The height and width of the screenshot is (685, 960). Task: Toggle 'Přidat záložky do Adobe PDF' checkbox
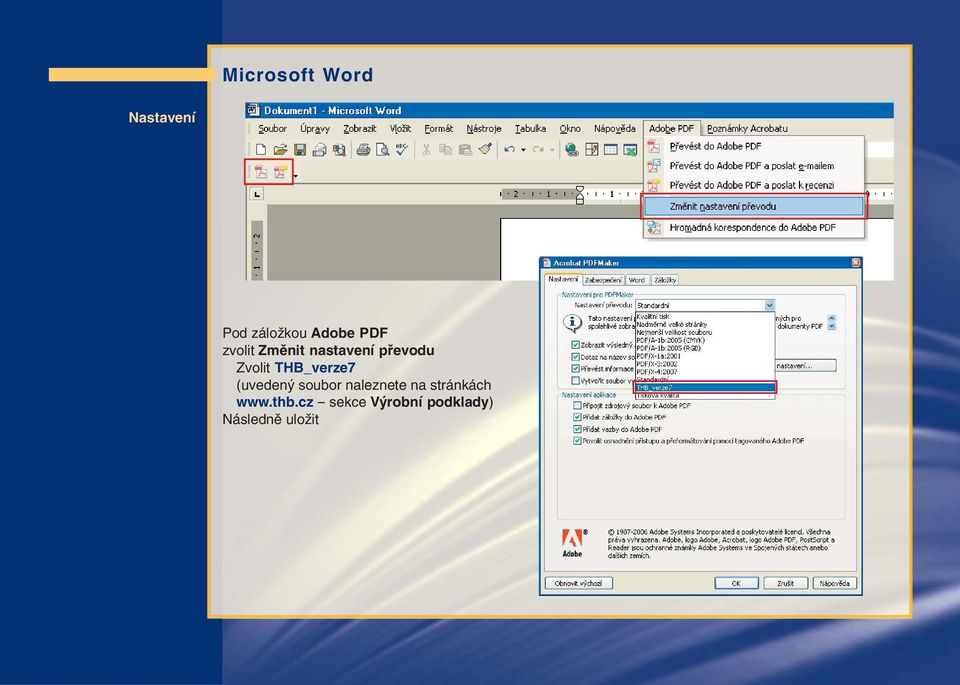577,417
